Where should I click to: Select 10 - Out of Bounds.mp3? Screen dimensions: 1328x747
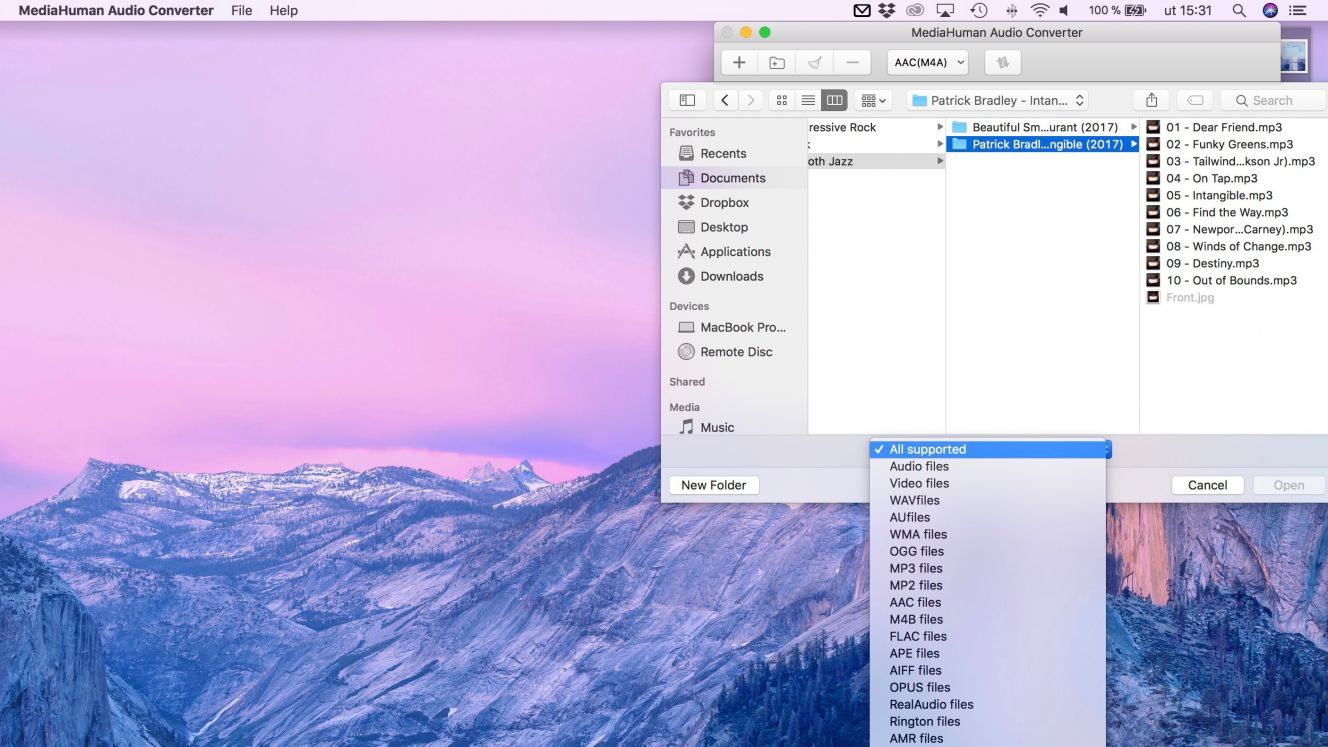point(1234,280)
